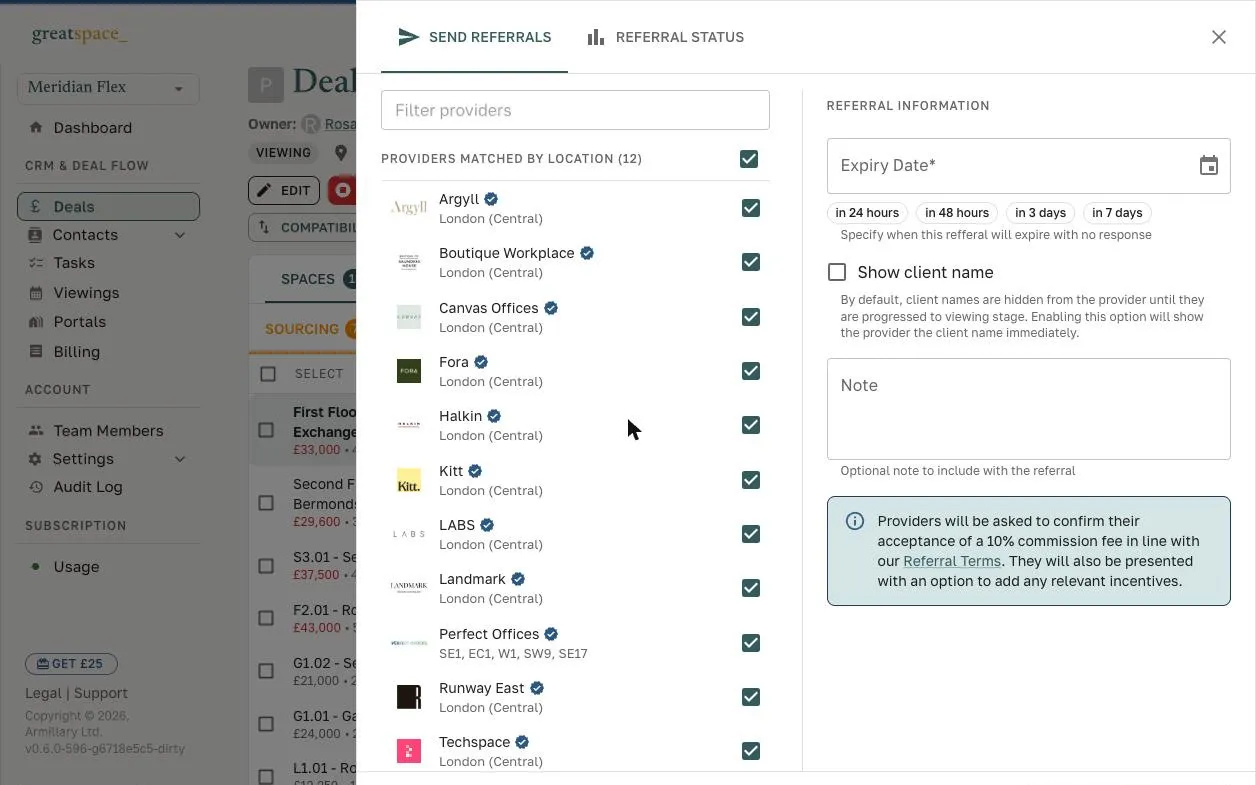Expand the Contacts submenu chevron

(x=180, y=235)
